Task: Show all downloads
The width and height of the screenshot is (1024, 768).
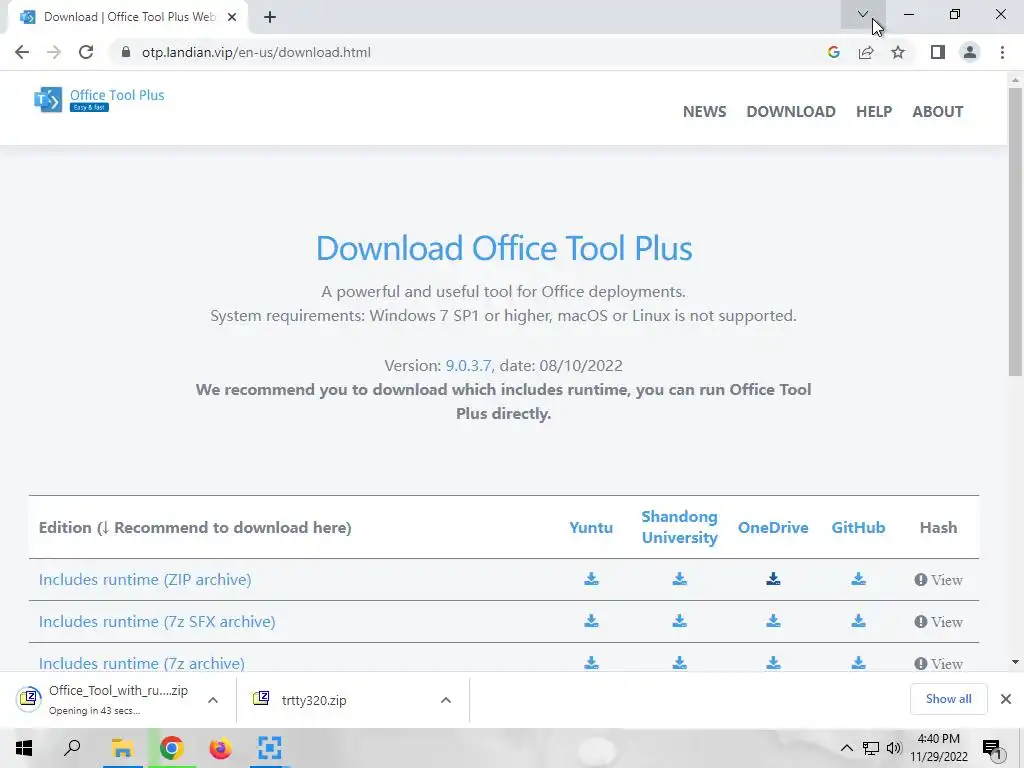Action: [x=948, y=699]
